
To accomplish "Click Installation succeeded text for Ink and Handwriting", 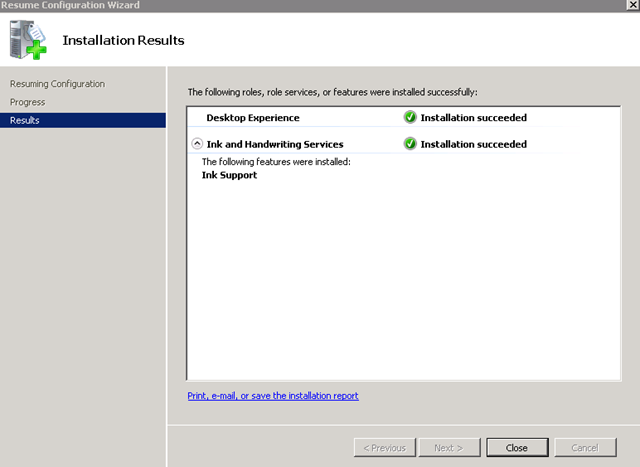I will click(473, 144).
